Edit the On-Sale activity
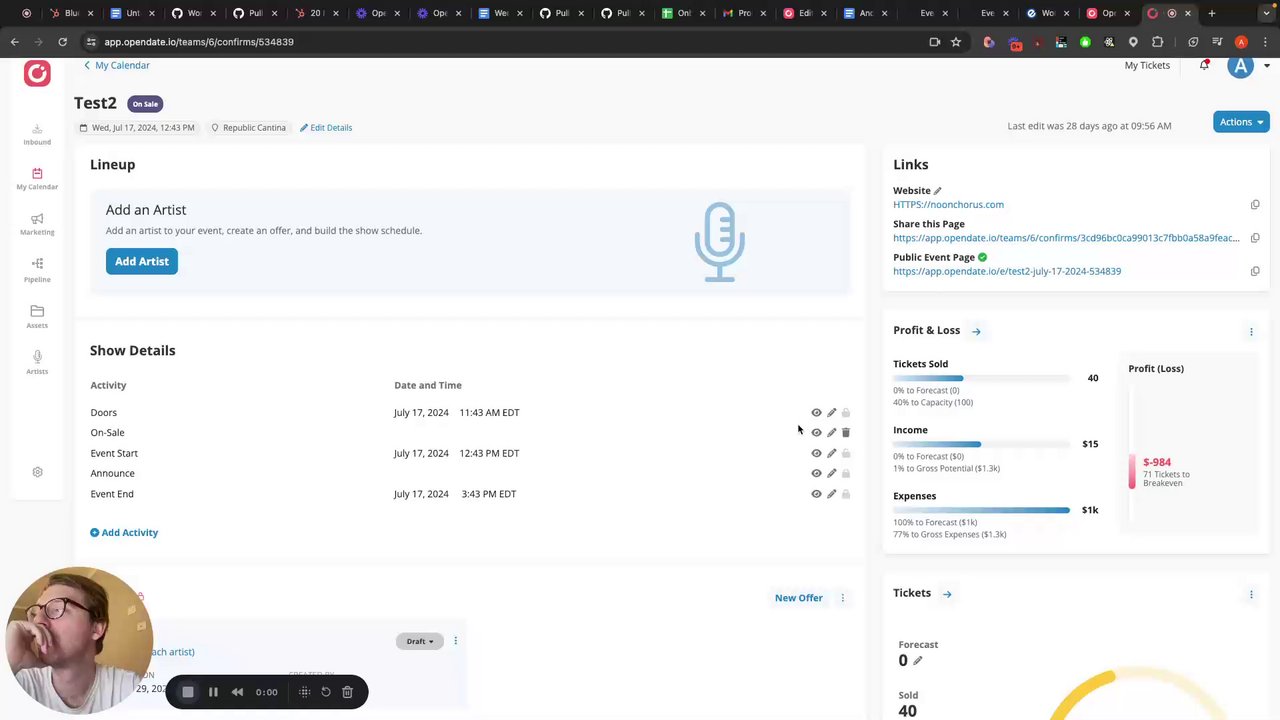Image resolution: width=1280 pixels, height=720 pixels. click(x=831, y=433)
